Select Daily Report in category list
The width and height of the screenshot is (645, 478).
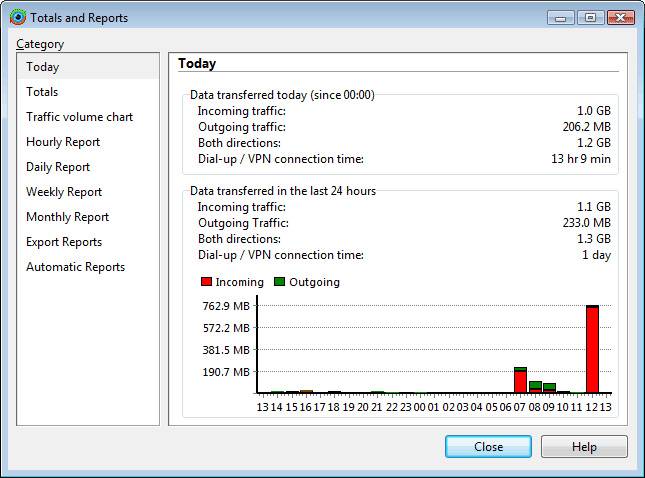tap(58, 167)
